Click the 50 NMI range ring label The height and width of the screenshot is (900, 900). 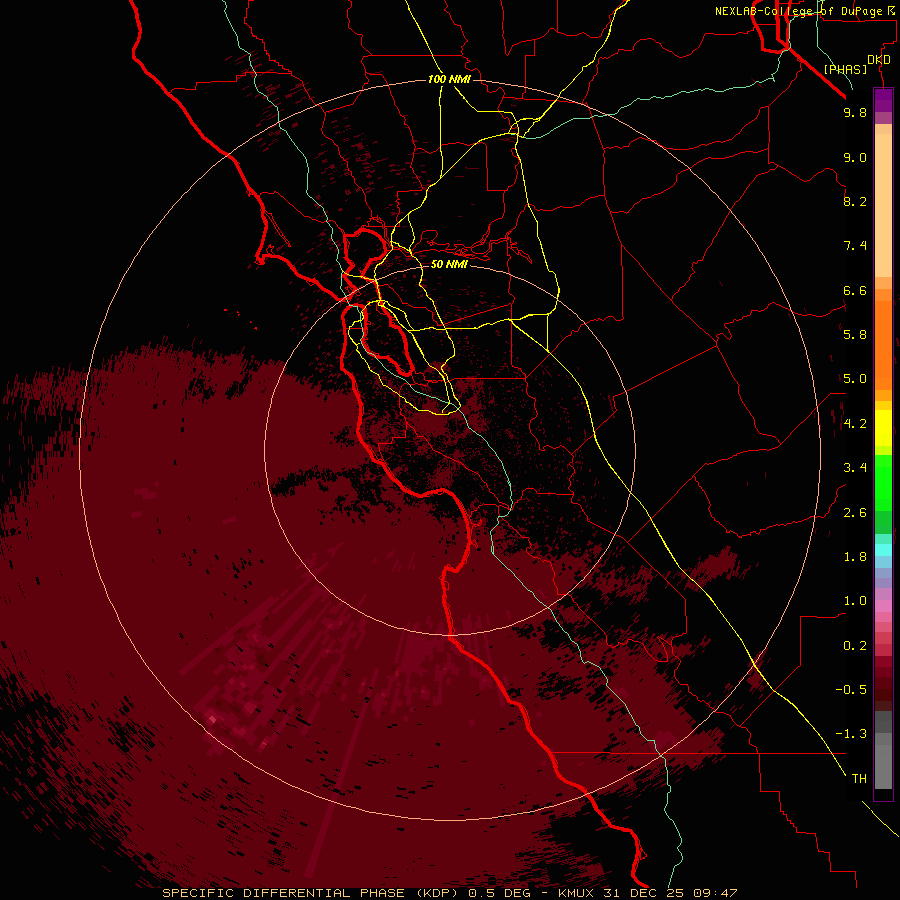click(449, 264)
